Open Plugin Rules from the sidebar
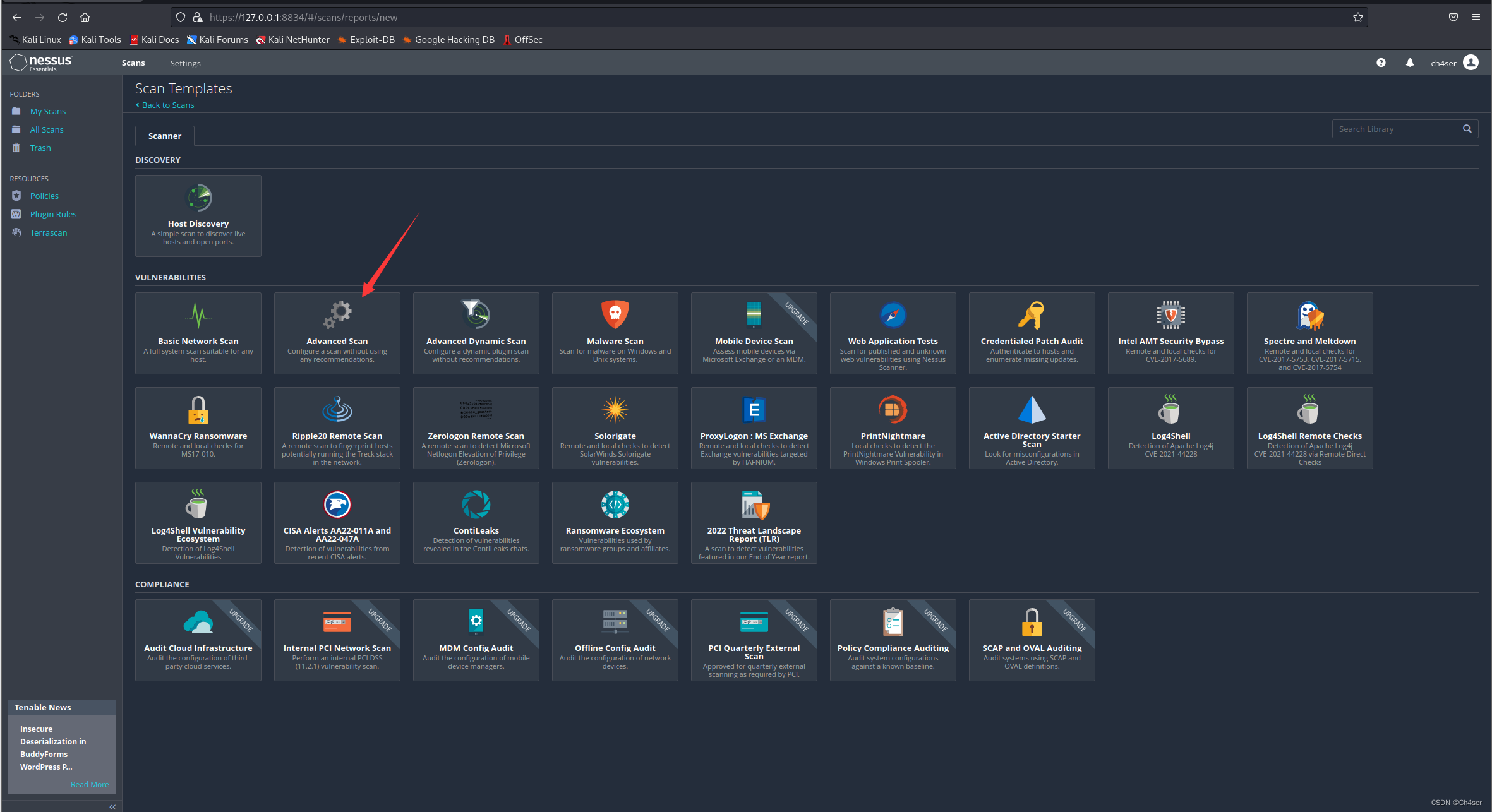 [53, 214]
